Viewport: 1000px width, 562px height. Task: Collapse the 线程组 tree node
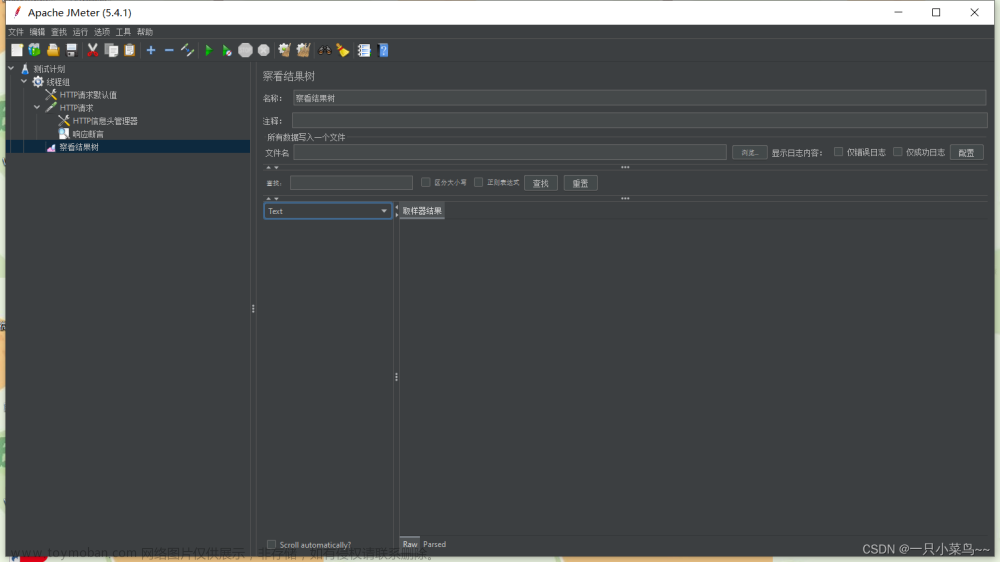[24, 81]
